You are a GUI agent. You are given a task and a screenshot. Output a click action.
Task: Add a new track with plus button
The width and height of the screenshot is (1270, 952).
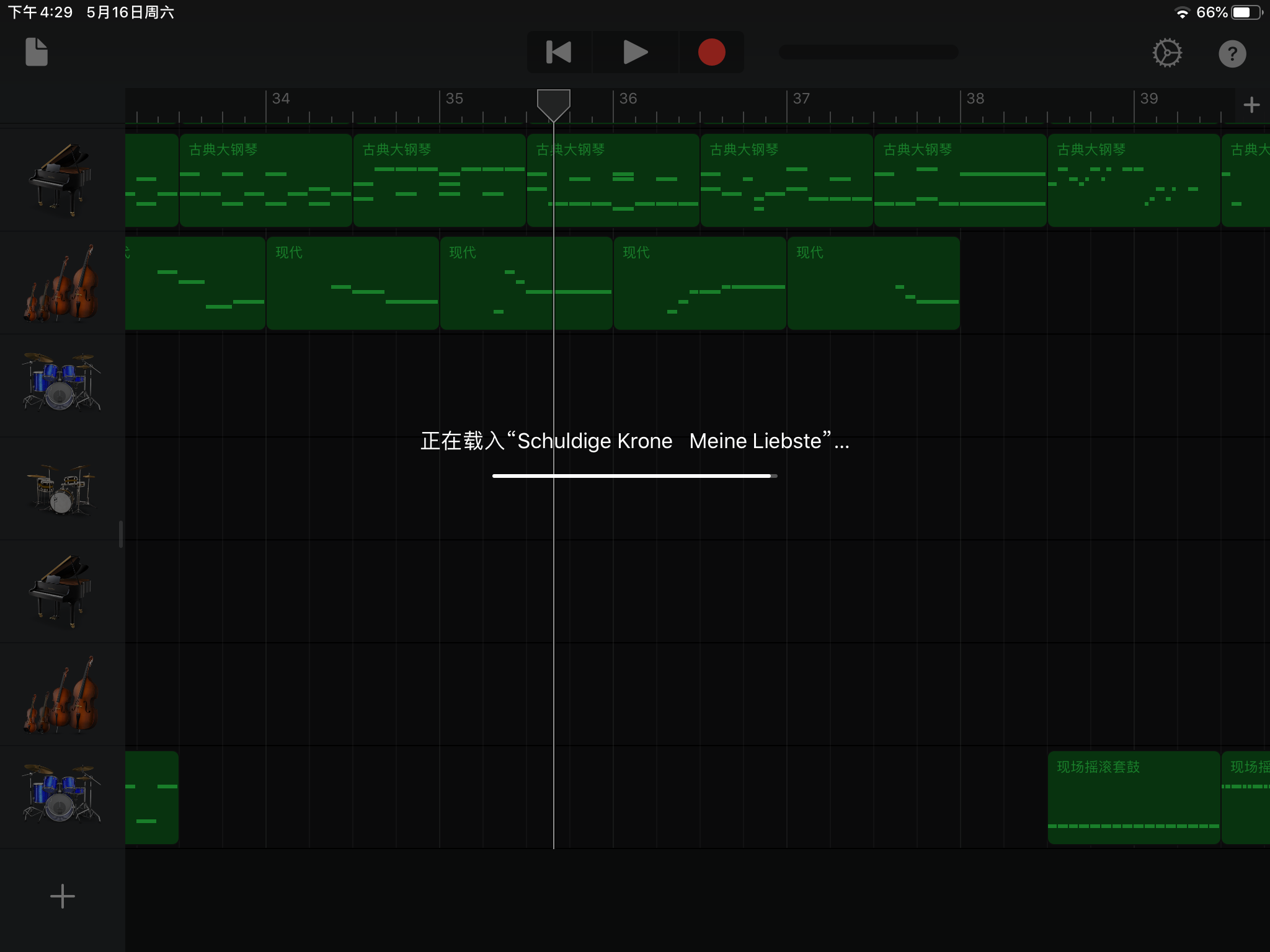(x=62, y=896)
